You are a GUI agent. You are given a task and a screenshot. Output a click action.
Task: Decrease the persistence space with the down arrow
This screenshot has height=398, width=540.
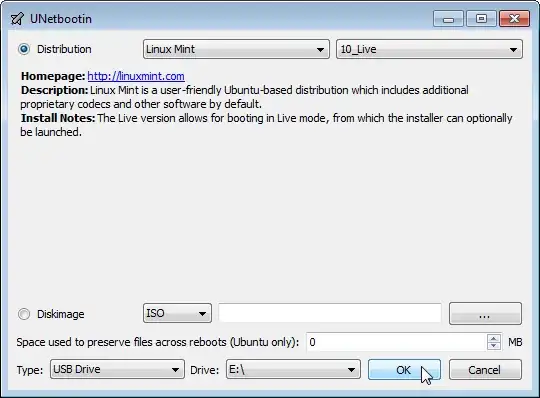pos(494,346)
